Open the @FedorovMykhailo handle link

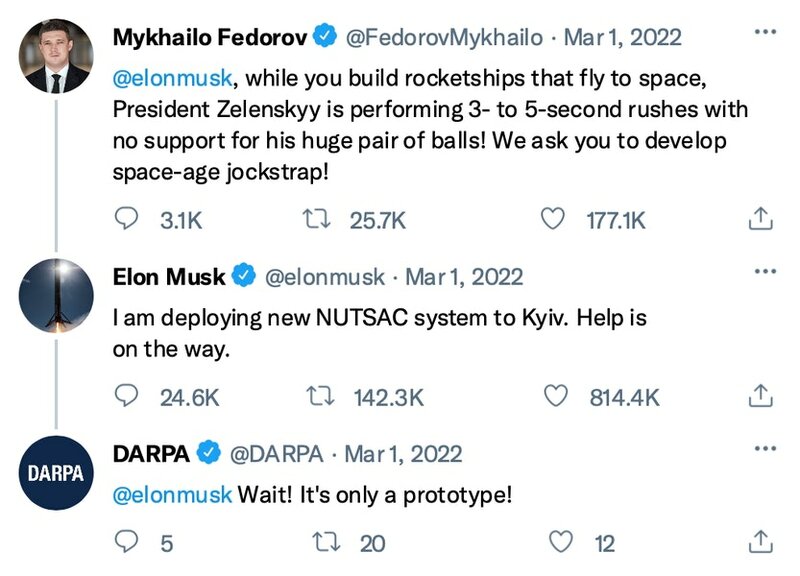446,38
